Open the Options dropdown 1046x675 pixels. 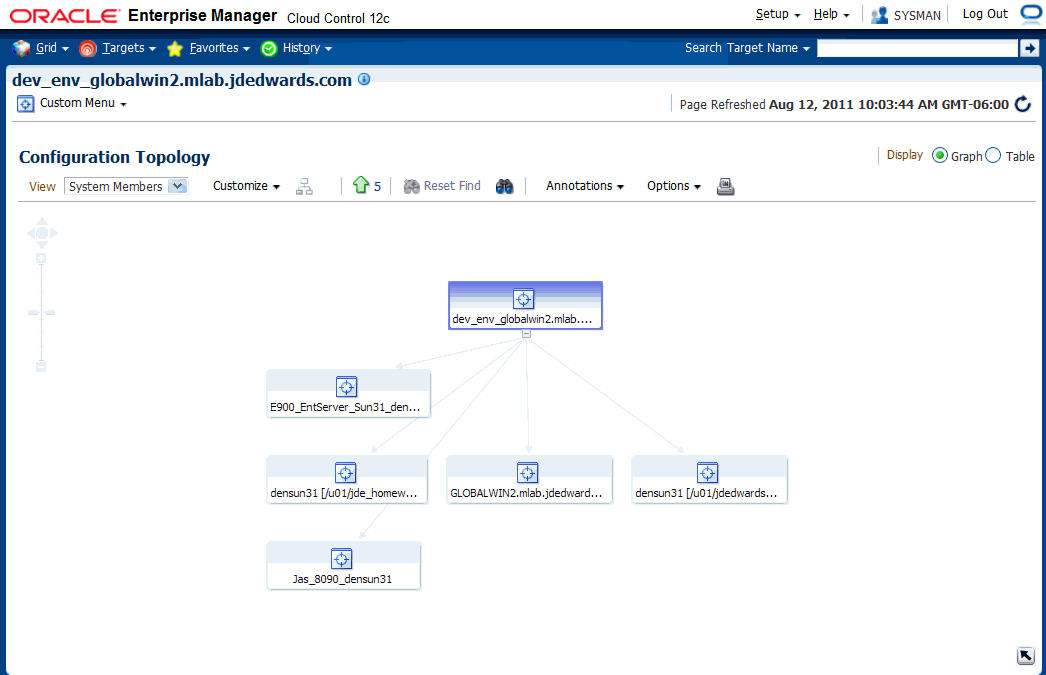click(x=674, y=186)
